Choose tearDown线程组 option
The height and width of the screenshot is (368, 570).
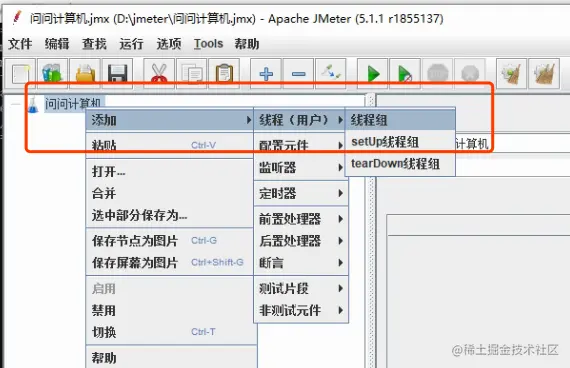(x=400, y=164)
